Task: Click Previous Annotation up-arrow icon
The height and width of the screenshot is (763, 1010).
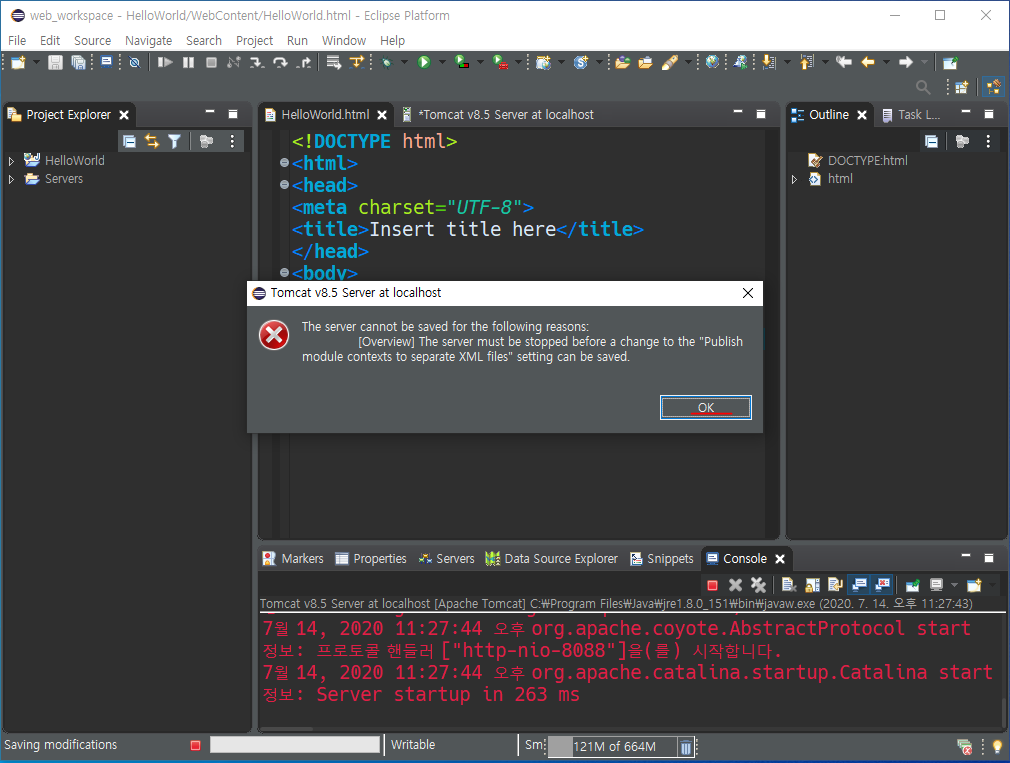Action: [806, 62]
